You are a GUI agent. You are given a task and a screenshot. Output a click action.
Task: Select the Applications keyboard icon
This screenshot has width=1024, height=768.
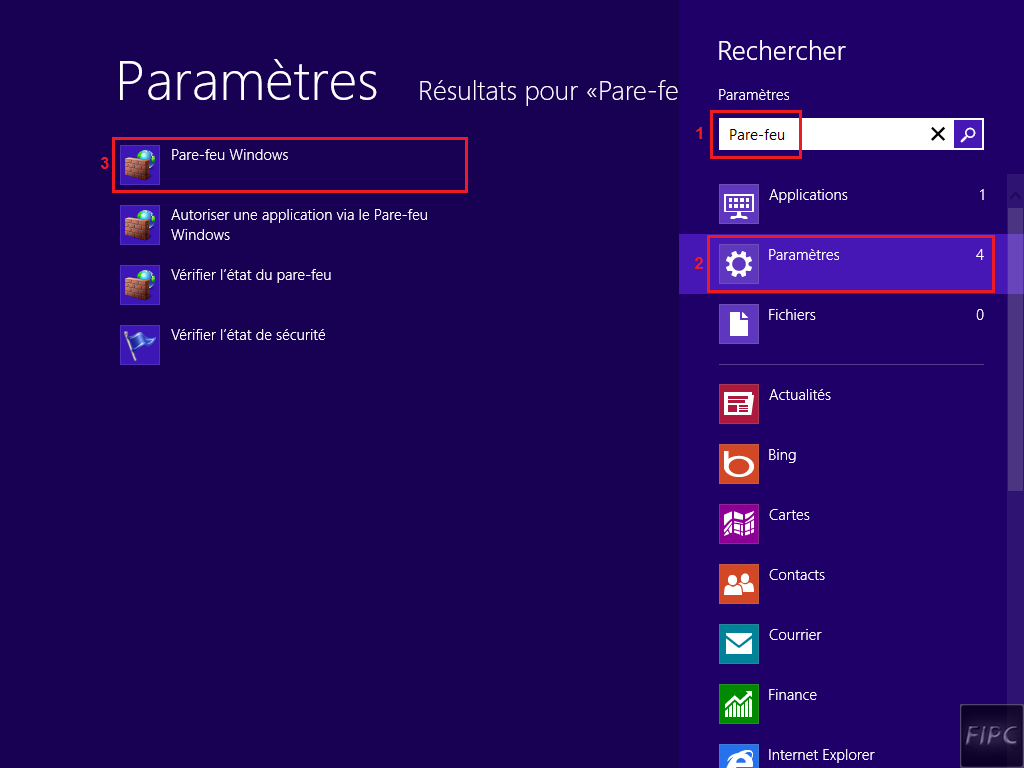pyautogui.click(x=739, y=204)
